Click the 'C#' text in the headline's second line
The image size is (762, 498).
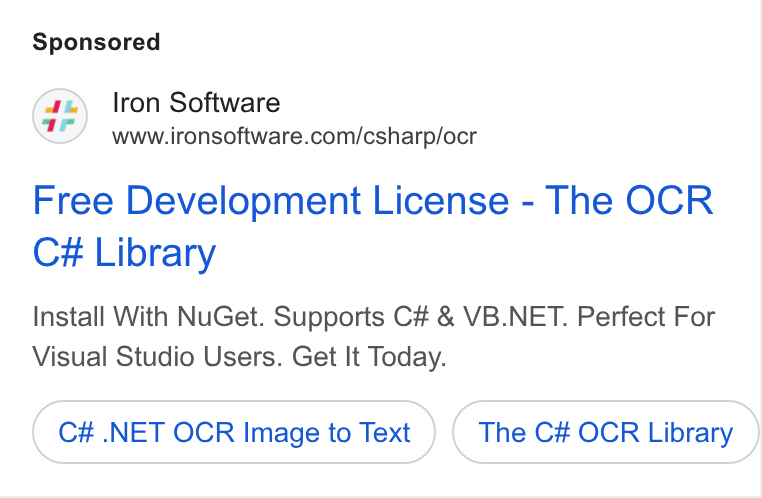[58, 253]
